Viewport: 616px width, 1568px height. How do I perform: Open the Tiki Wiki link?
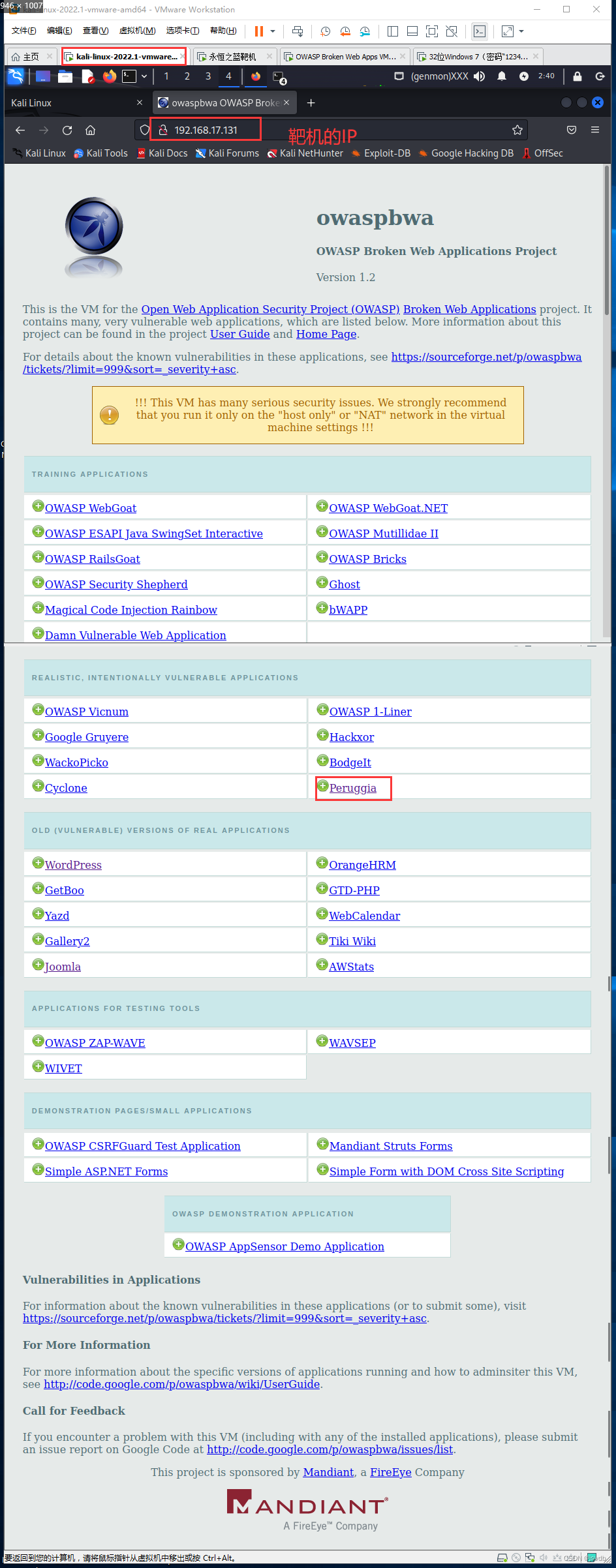coord(352,941)
